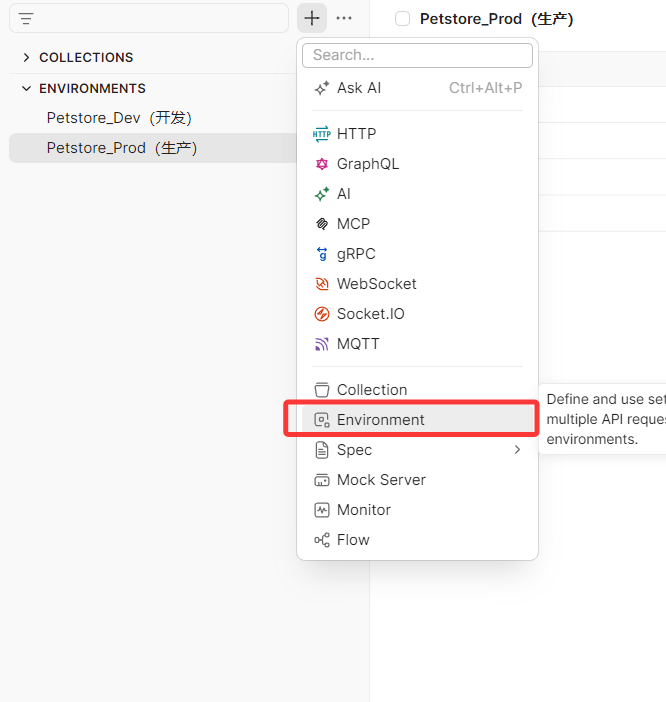The image size is (666, 702).
Task: Select Spec in the menu
Action: [417, 449]
